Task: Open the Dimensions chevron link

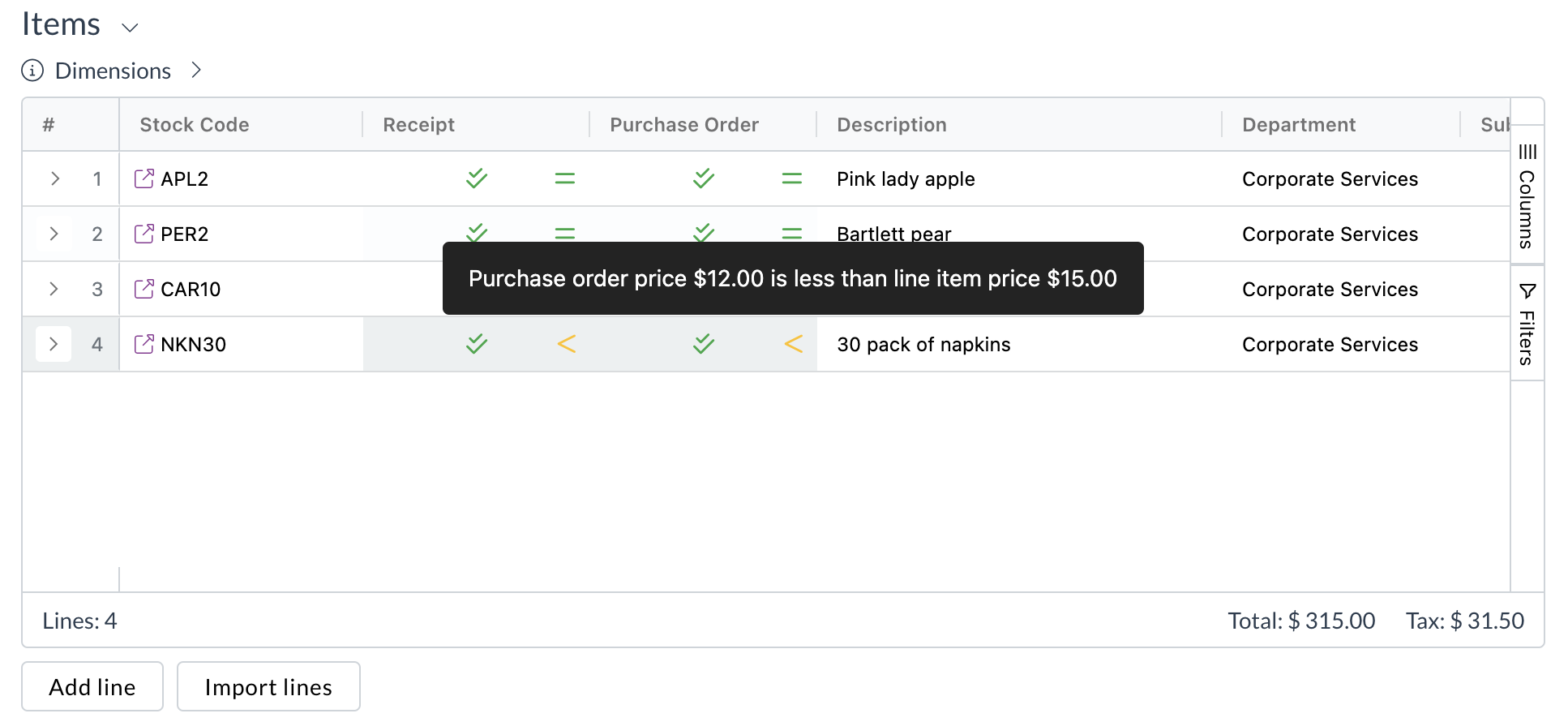Action: click(x=195, y=71)
